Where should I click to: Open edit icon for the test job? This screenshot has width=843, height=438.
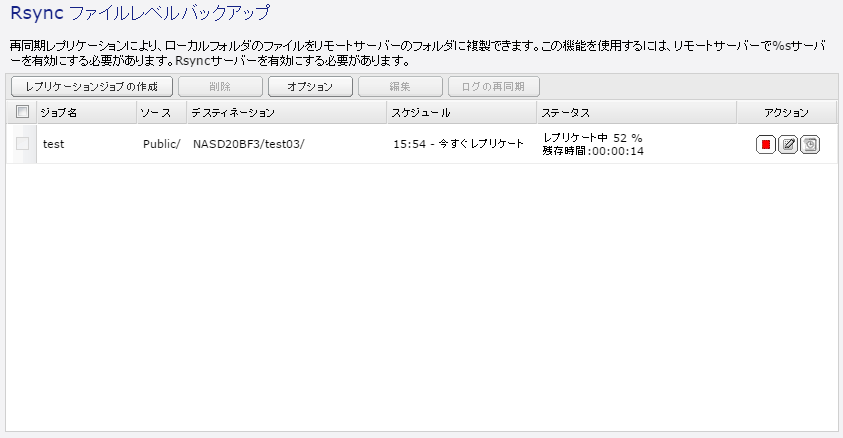coord(788,145)
